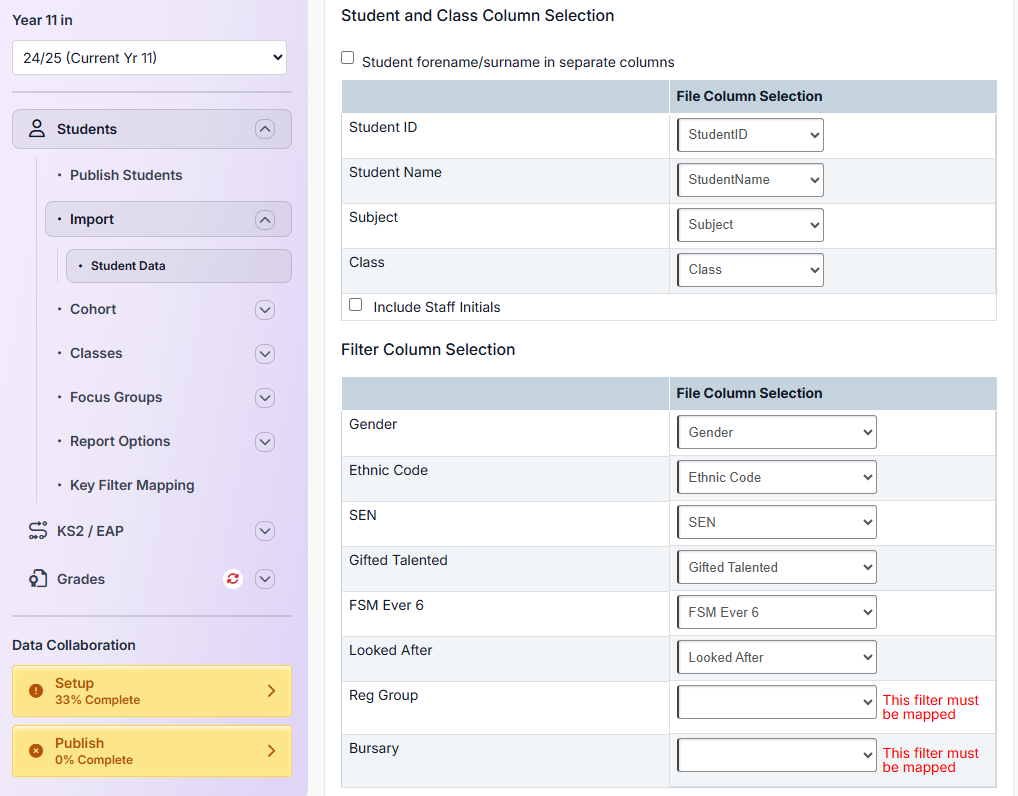The height and width of the screenshot is (796, 1018).
Task: Expand the Cohort submenu chevron
Action: coord(265,310)
